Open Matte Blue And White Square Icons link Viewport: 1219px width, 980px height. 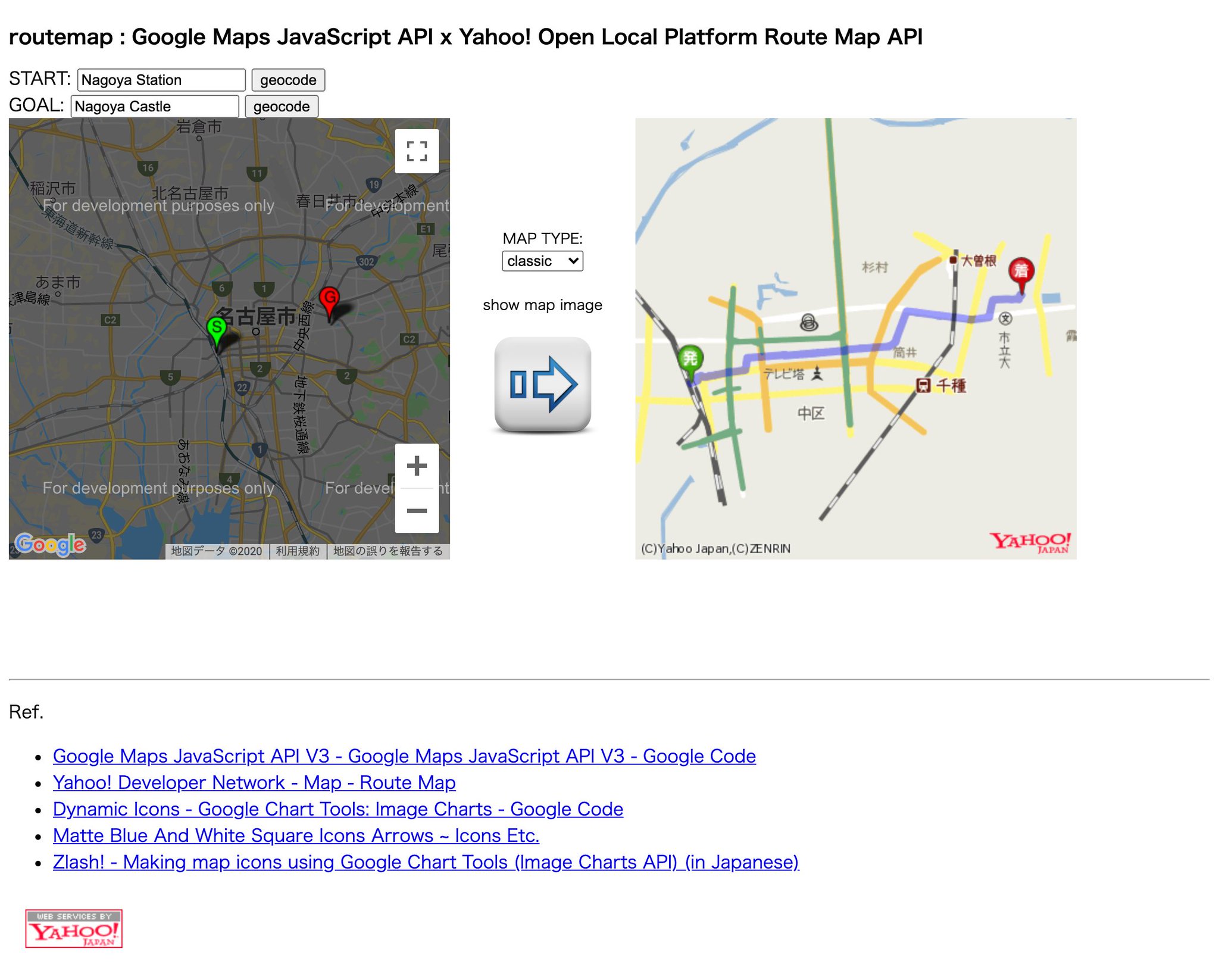click(296, 835)
